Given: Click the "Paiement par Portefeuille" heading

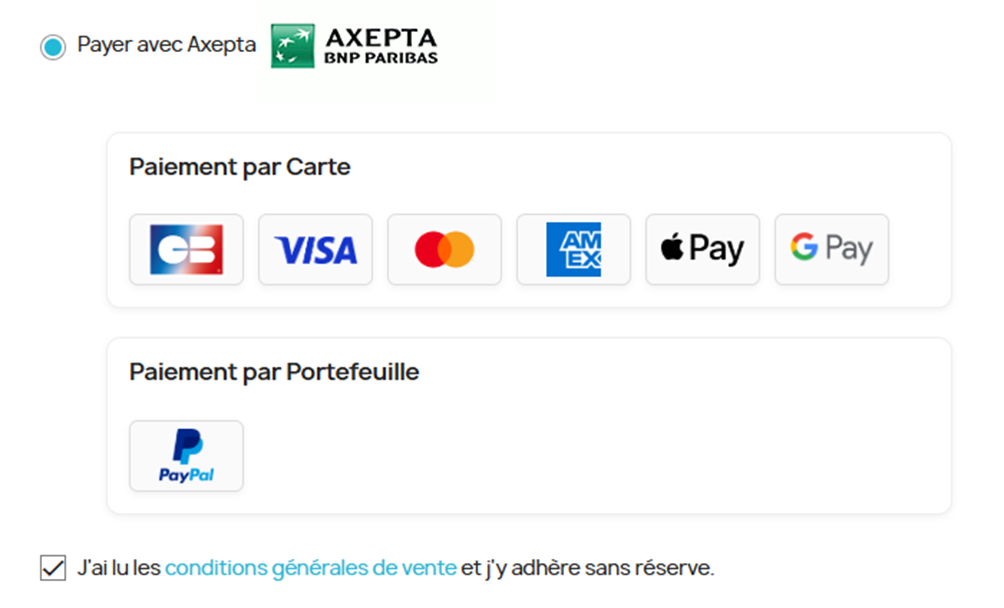Looking at the screenshot, I should click(274, 372).
